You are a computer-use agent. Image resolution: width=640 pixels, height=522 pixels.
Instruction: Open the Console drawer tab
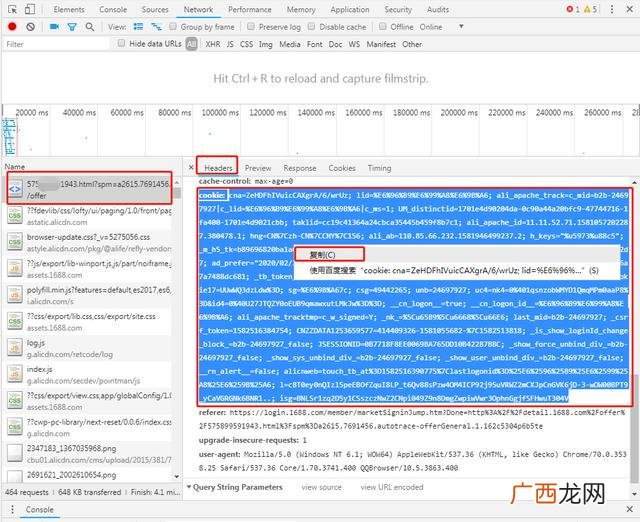pyautogui.click(x=40, y=509)
